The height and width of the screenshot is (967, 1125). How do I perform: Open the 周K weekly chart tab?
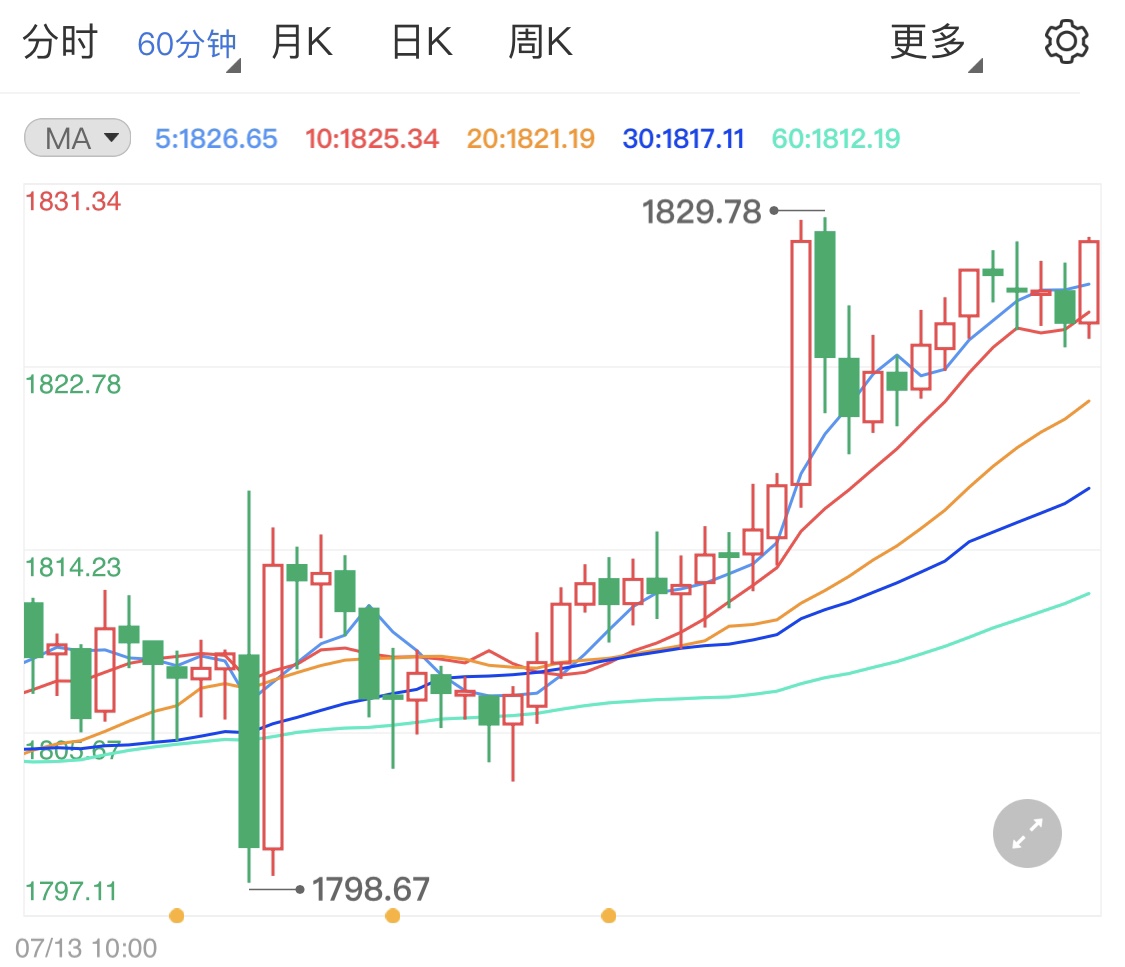[539, 40]
